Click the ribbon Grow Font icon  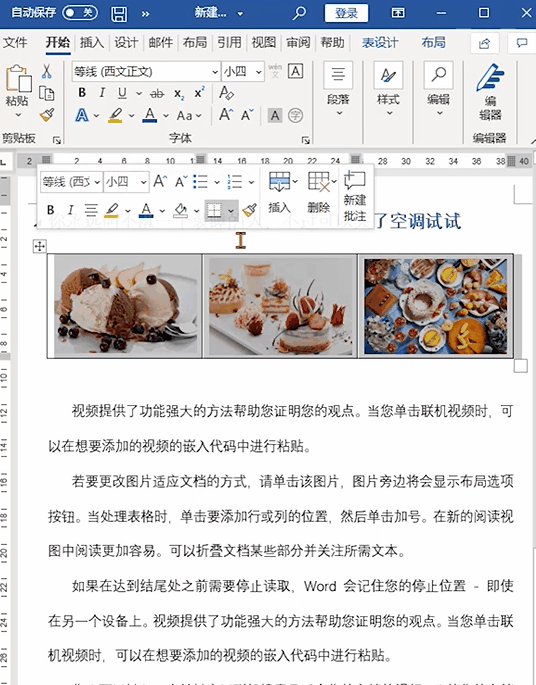tap(226, 115)
